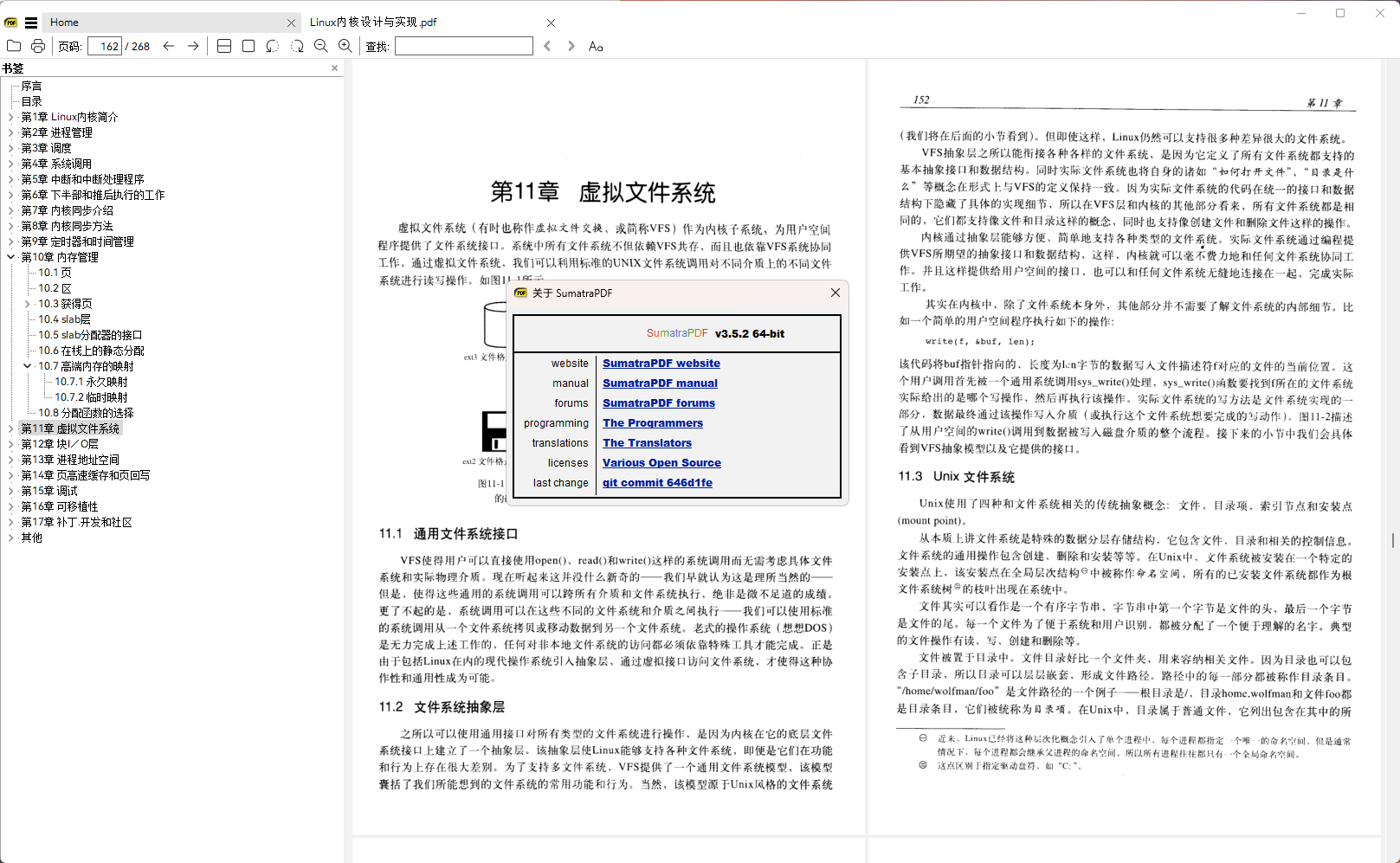Expand the 10.7 高端内存的映射 entry
Image resolution: width=1400 pixels, height=863 pixels.
pos(27,365)
